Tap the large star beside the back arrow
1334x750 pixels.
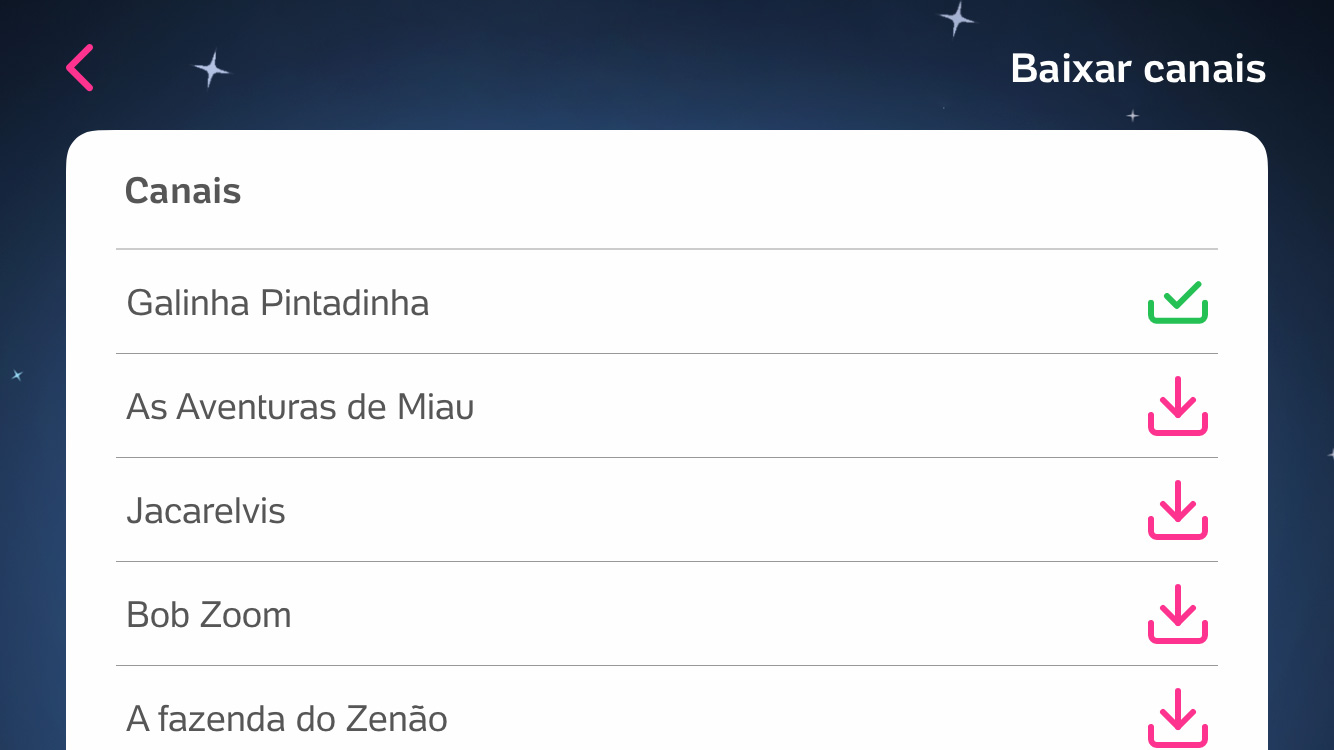[x=211, y=69]
